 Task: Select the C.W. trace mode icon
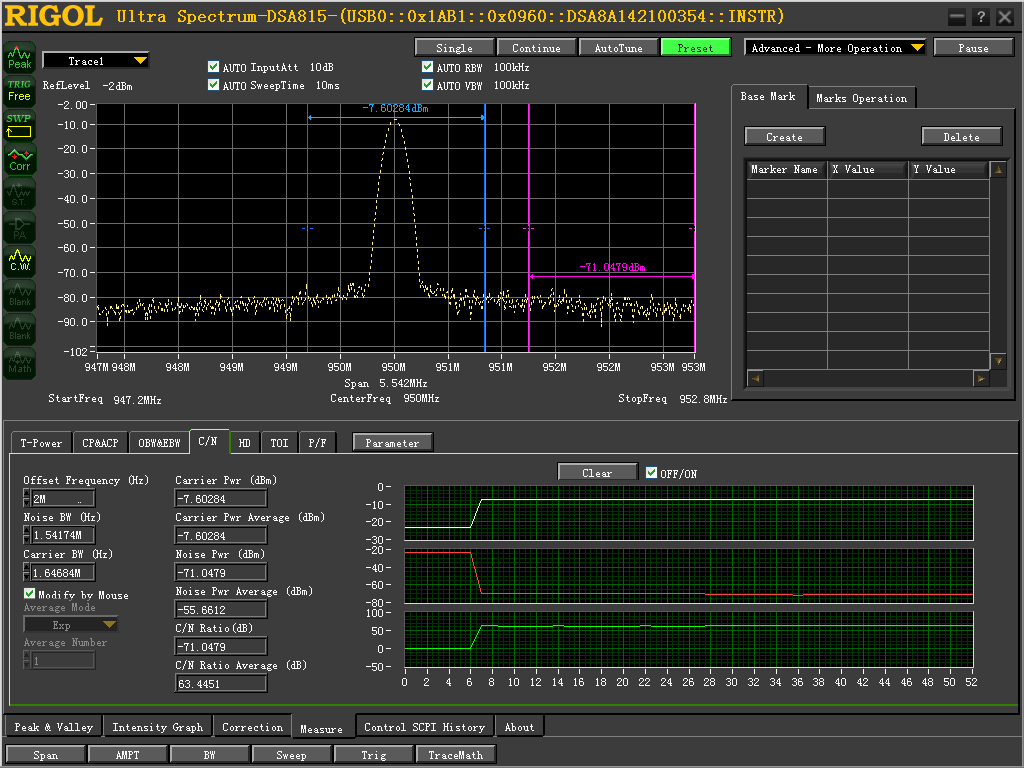pos(19,261)
